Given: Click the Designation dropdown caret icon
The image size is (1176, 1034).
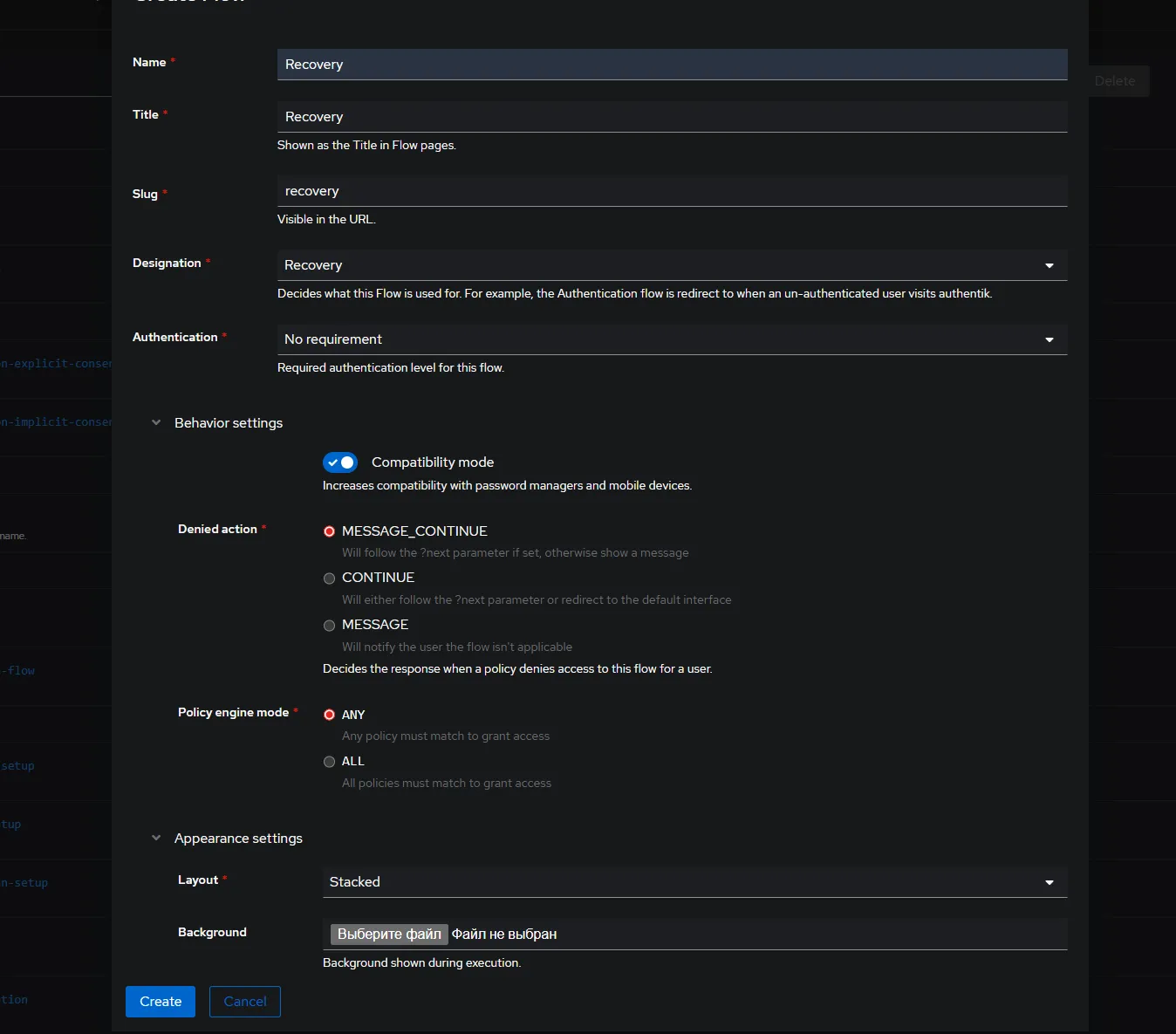Looking at the screenshot, I should pyautogui.click(x=1049, y=265).
